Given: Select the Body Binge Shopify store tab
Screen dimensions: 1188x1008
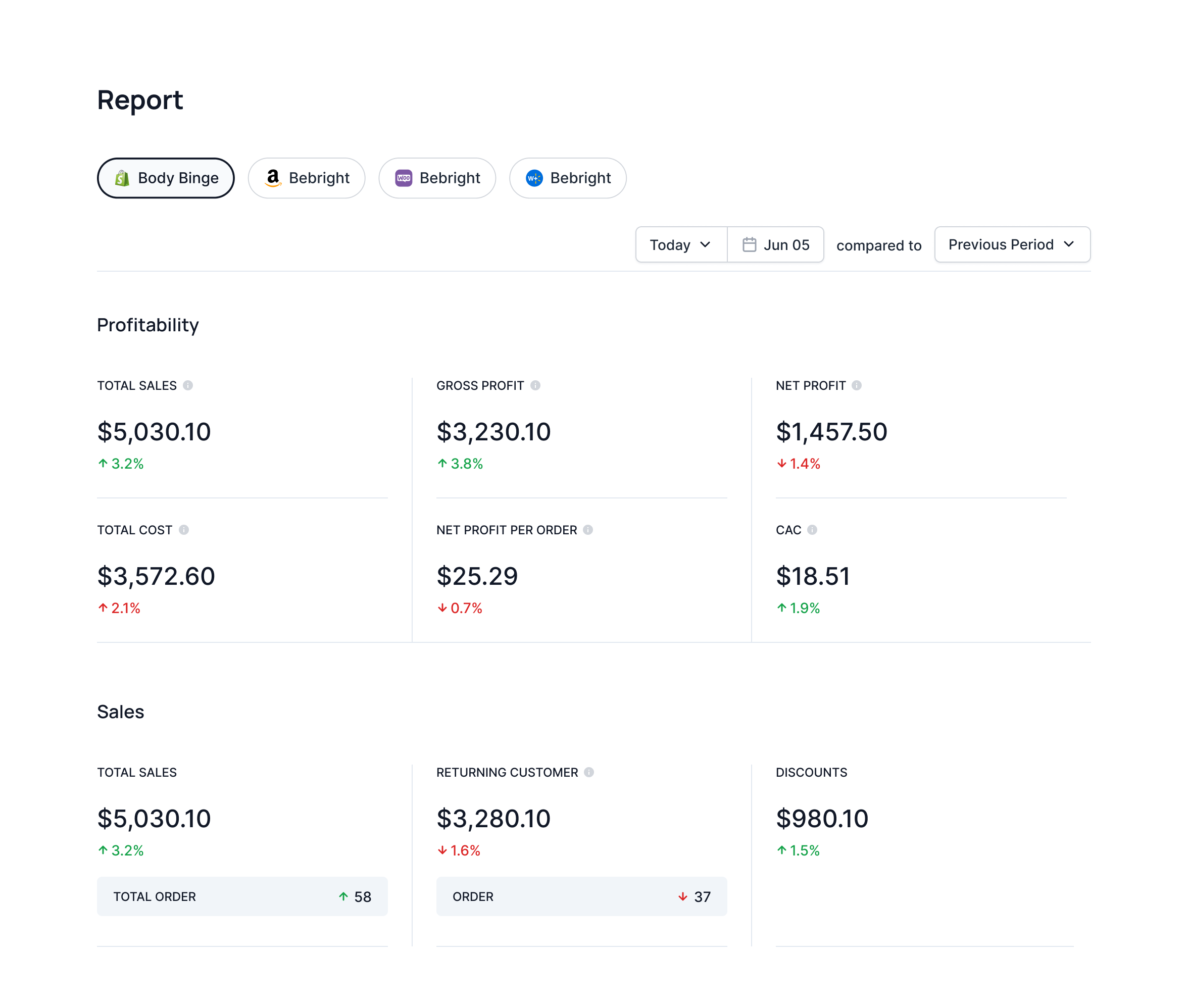Looking at the screenshot, I should (166, 178).
